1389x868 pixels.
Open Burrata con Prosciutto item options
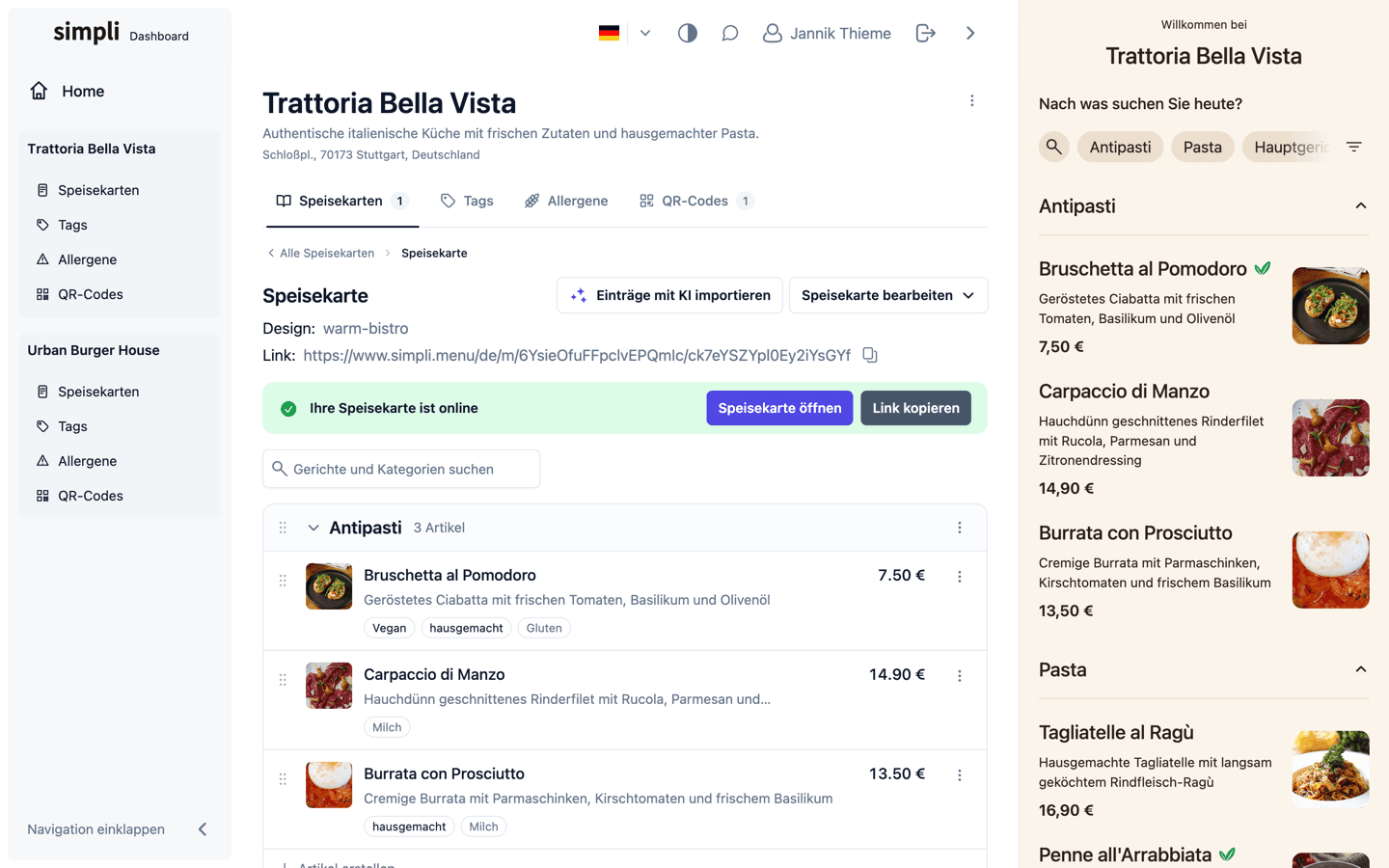959,775
